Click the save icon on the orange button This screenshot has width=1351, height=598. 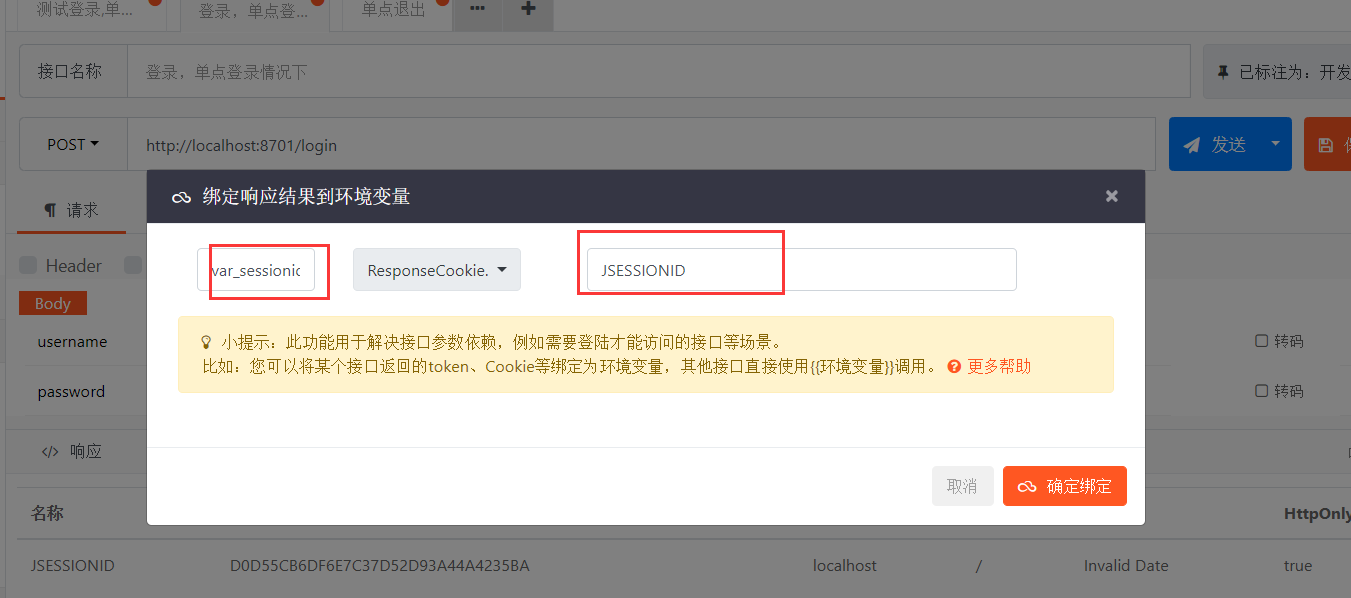1328,143
